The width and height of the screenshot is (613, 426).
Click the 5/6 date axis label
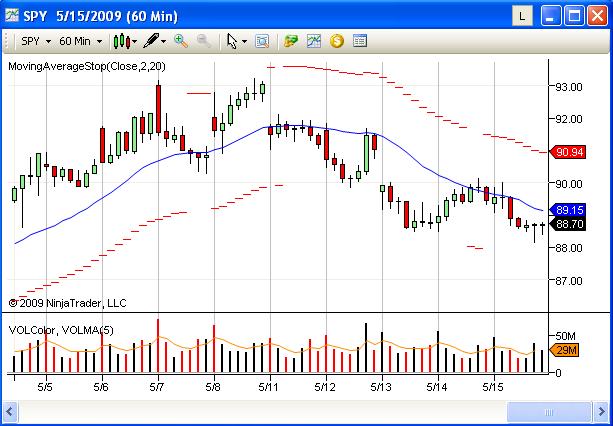coord(101,387)
